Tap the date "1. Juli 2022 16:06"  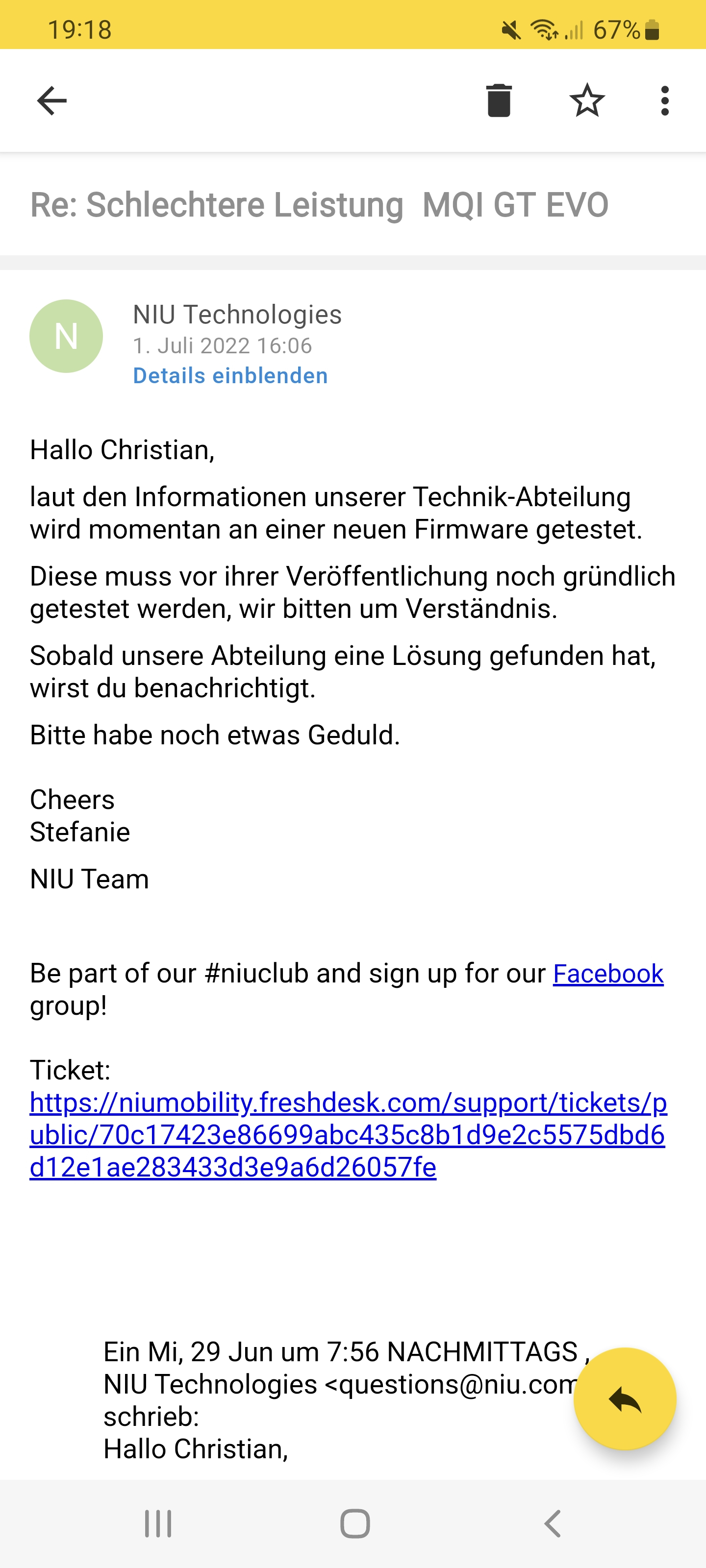tap(222, 346)
